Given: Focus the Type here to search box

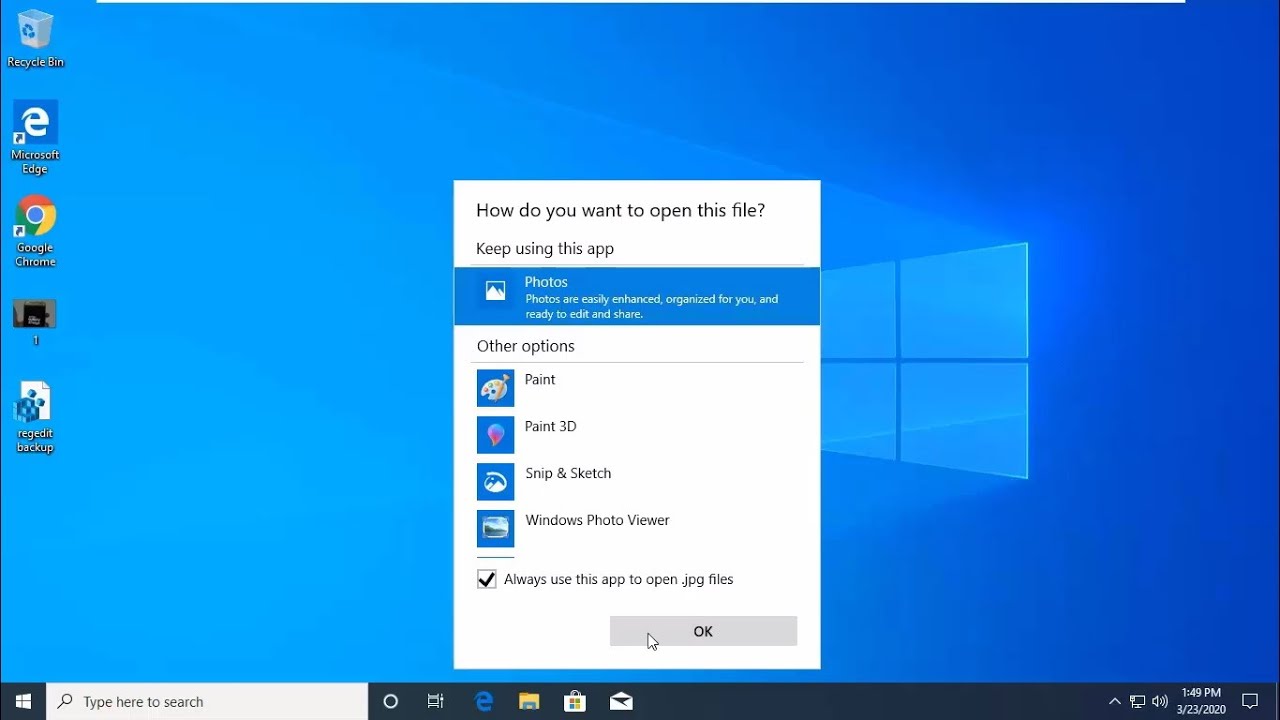Looking at the screenshot, I should tap(207, 701).
